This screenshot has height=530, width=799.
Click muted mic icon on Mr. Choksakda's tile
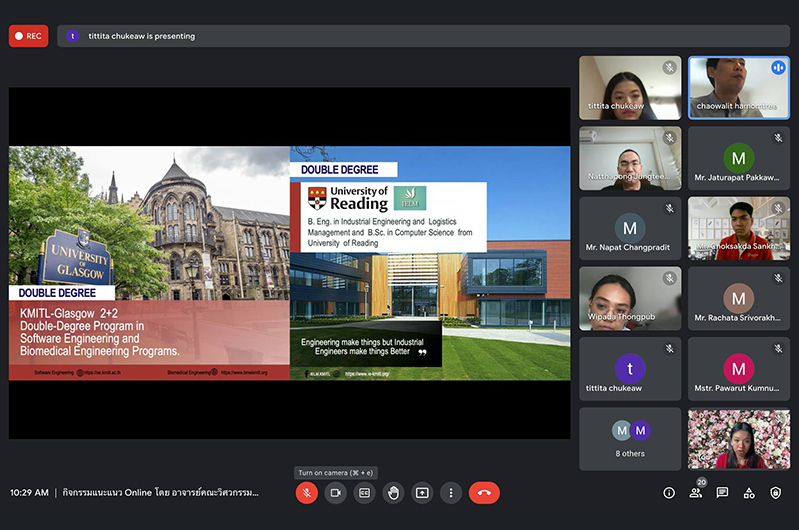coord(778,208)
